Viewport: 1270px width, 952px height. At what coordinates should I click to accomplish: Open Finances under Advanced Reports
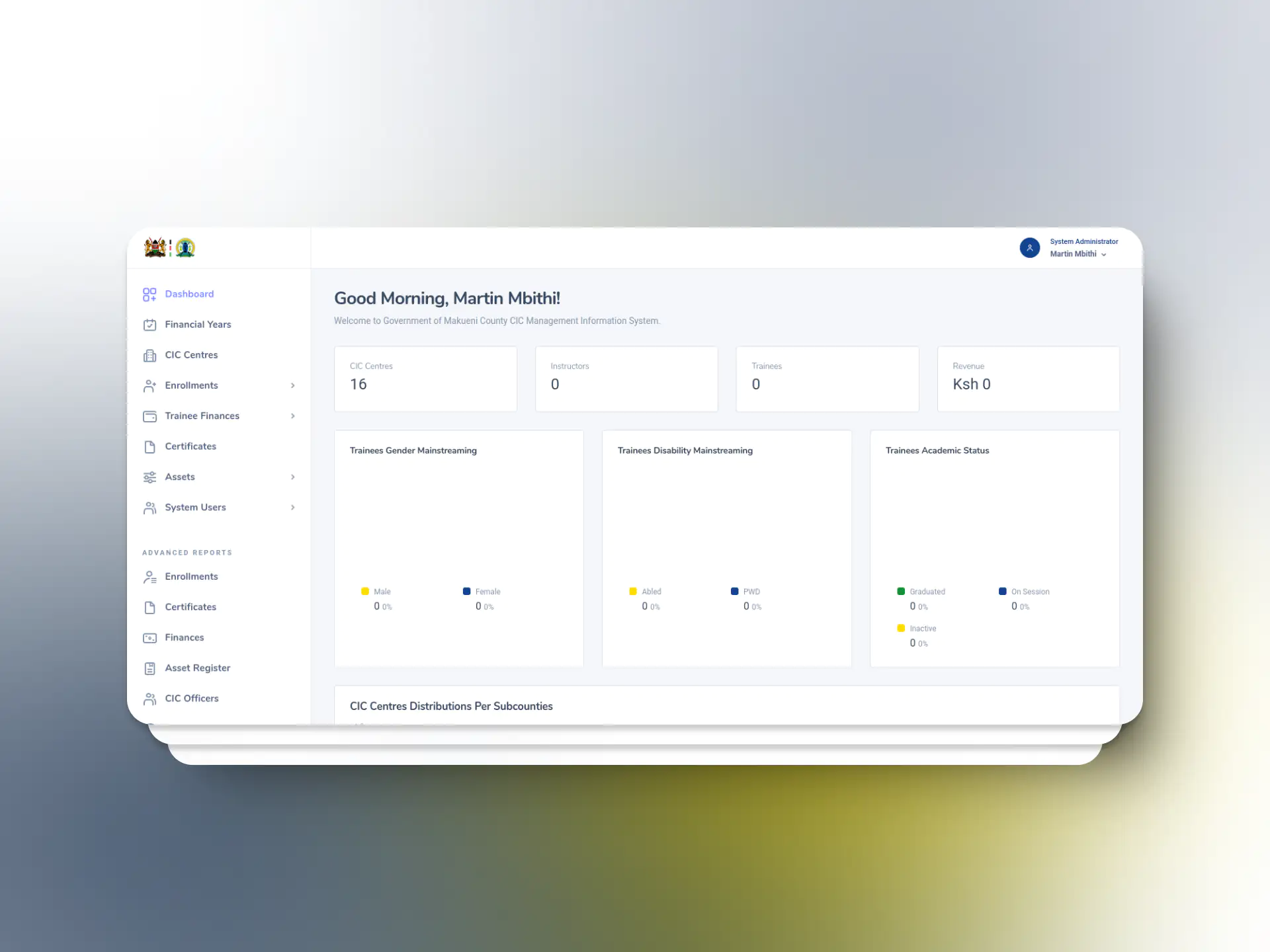184,637
